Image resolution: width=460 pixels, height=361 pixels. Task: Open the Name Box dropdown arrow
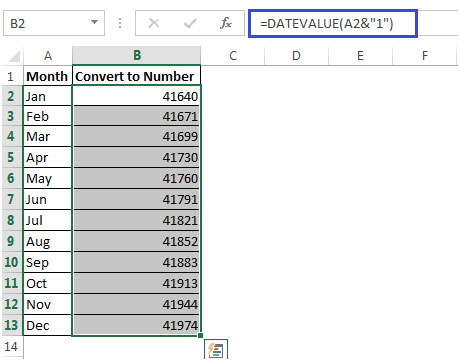pyautogui.click(x=94, y=22)
